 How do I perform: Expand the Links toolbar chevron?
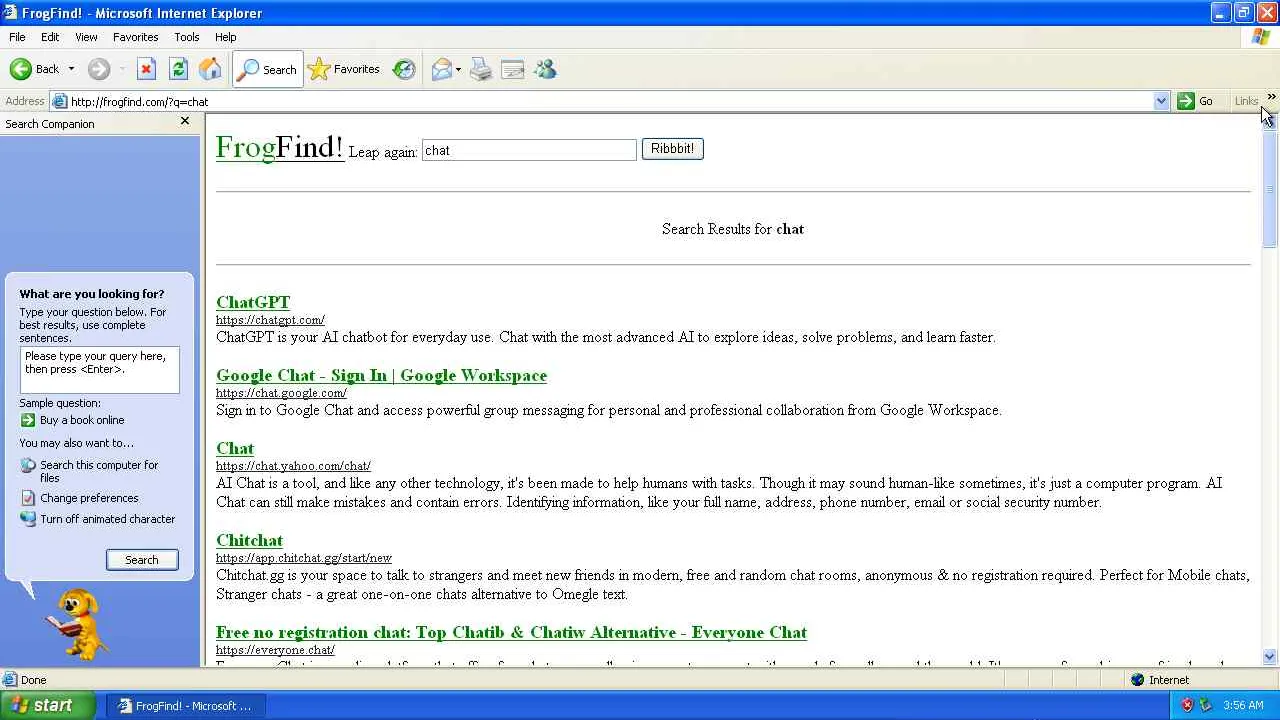tap(1271, 97)
